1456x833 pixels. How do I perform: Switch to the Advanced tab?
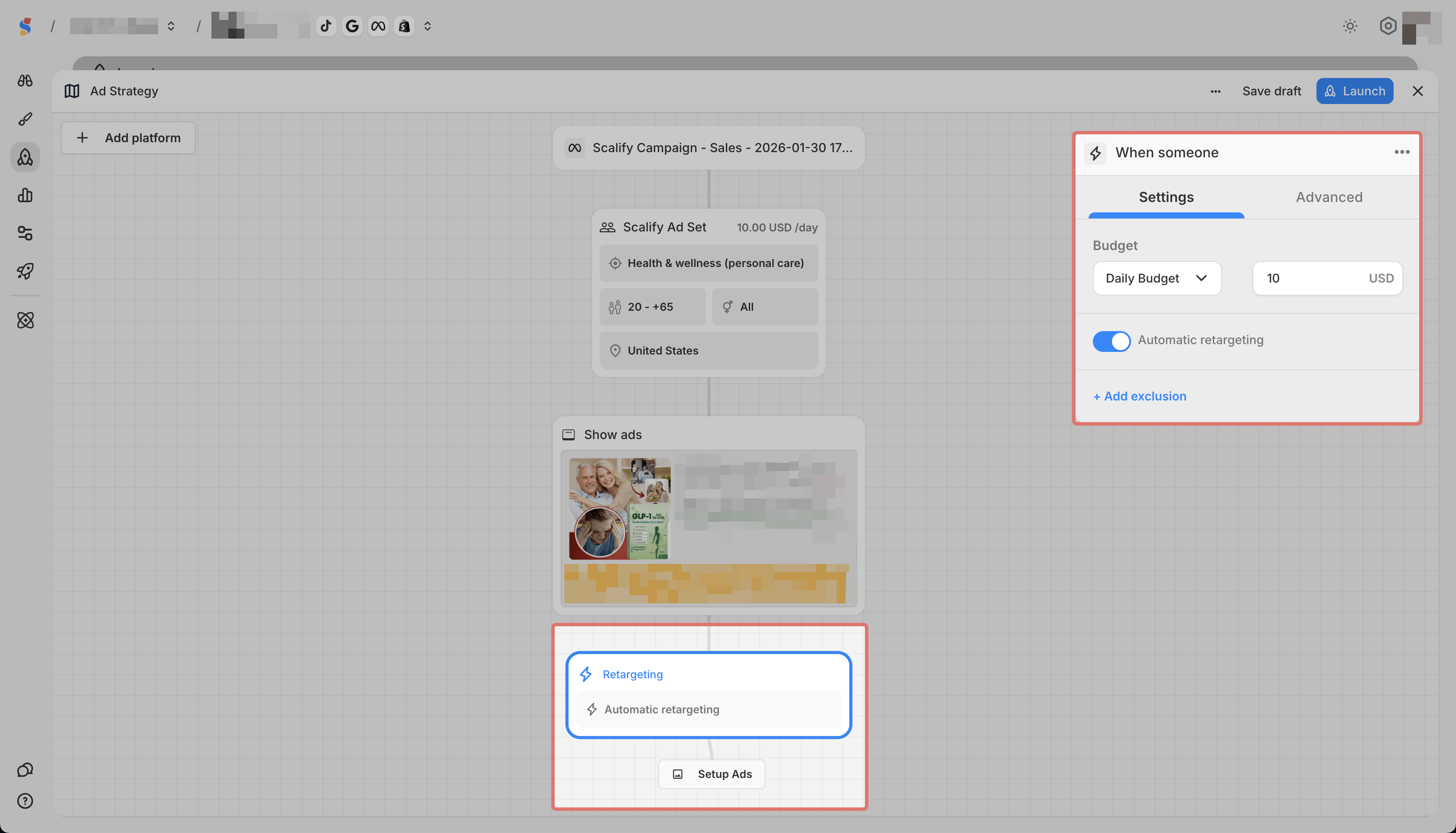1329,197
